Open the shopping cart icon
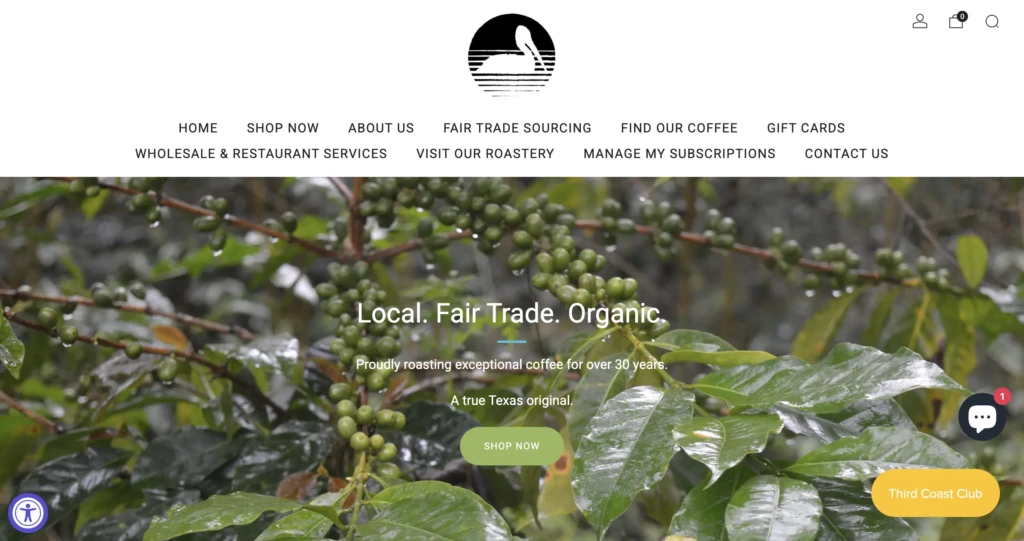The height and width of the screenshot is (541, 1024). coord(955,22)
